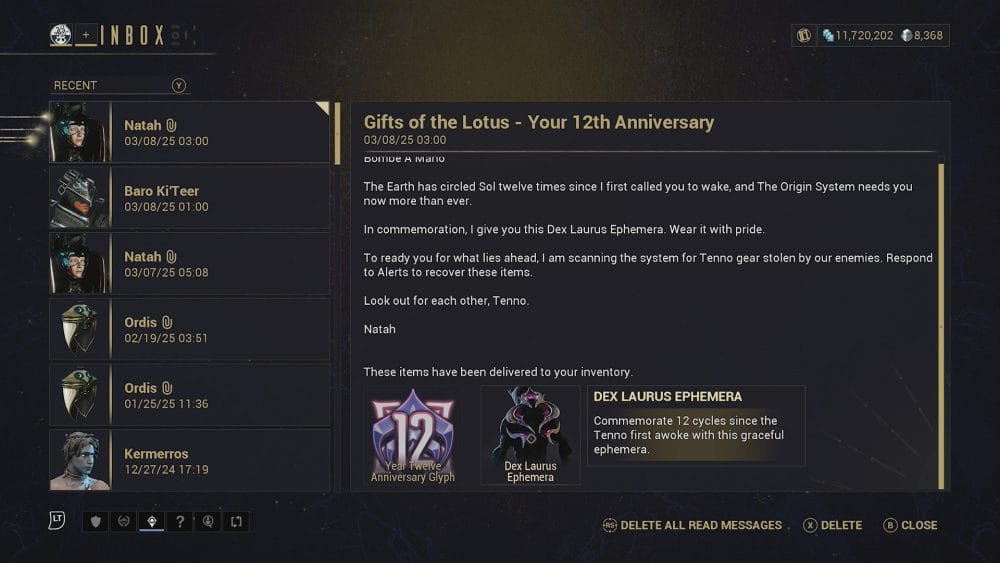Click Year Twelve Anniversary Glyph thumbnail
This screenshot has width=1000, height=563.
(x=413, y=435)
